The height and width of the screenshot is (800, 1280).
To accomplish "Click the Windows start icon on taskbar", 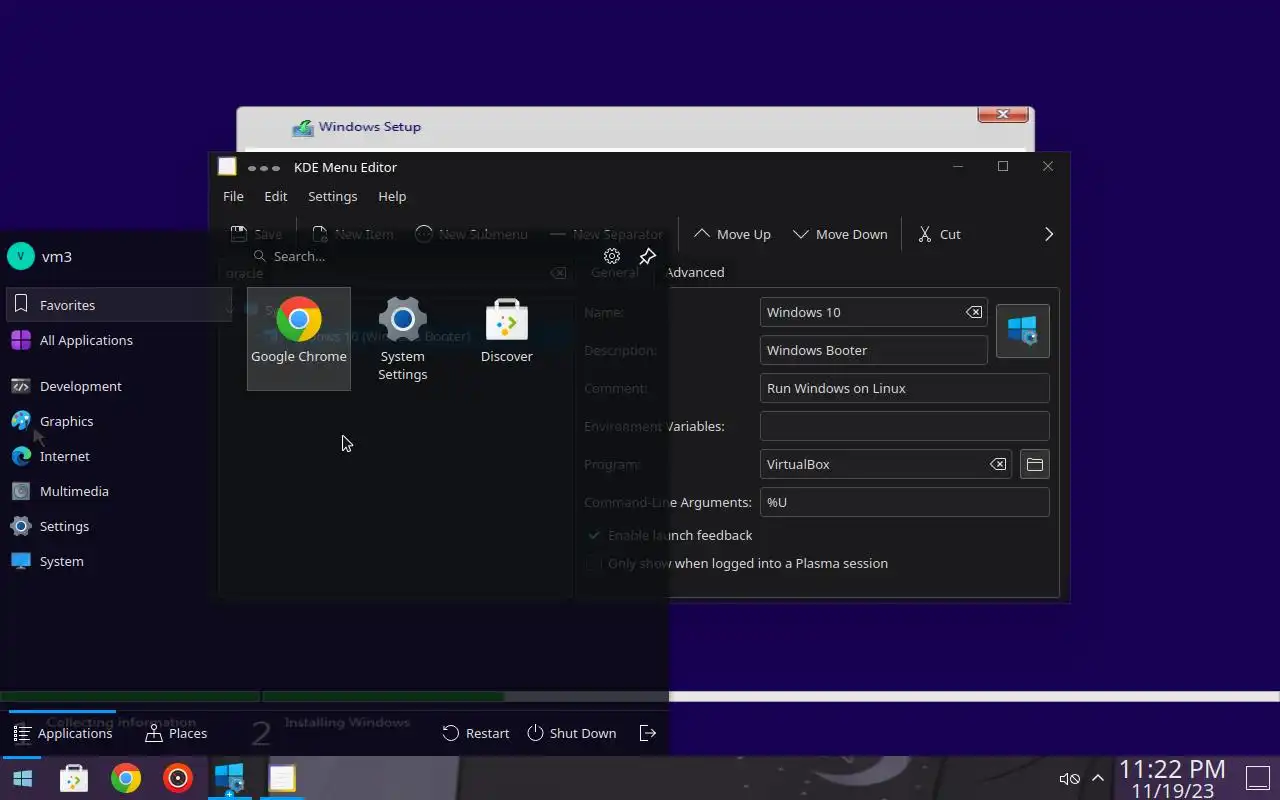I will pyautogui.click(x=22, y=778).
